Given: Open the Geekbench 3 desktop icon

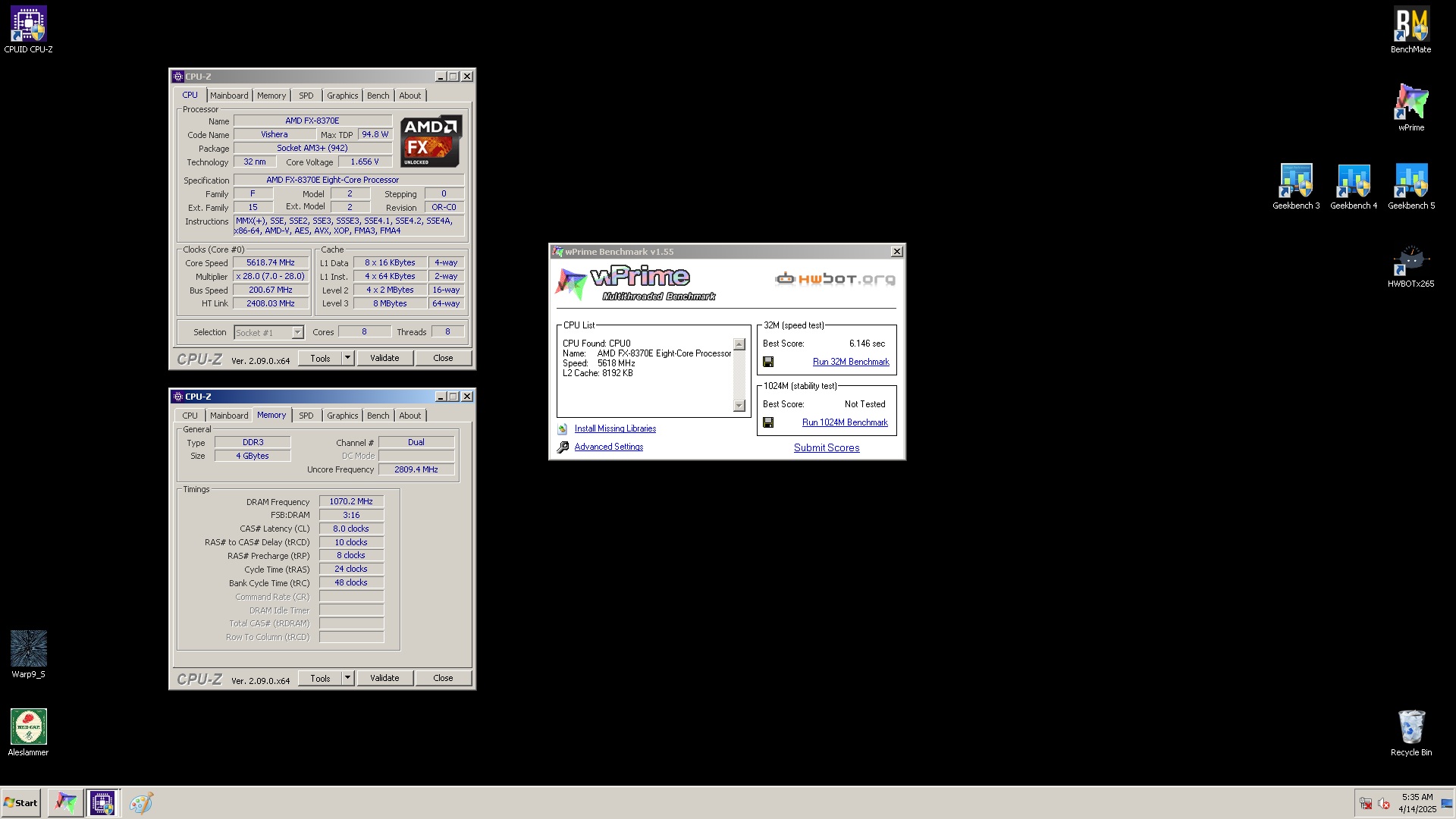Looking at the screenshot, I should click(x=1296, y=187).
